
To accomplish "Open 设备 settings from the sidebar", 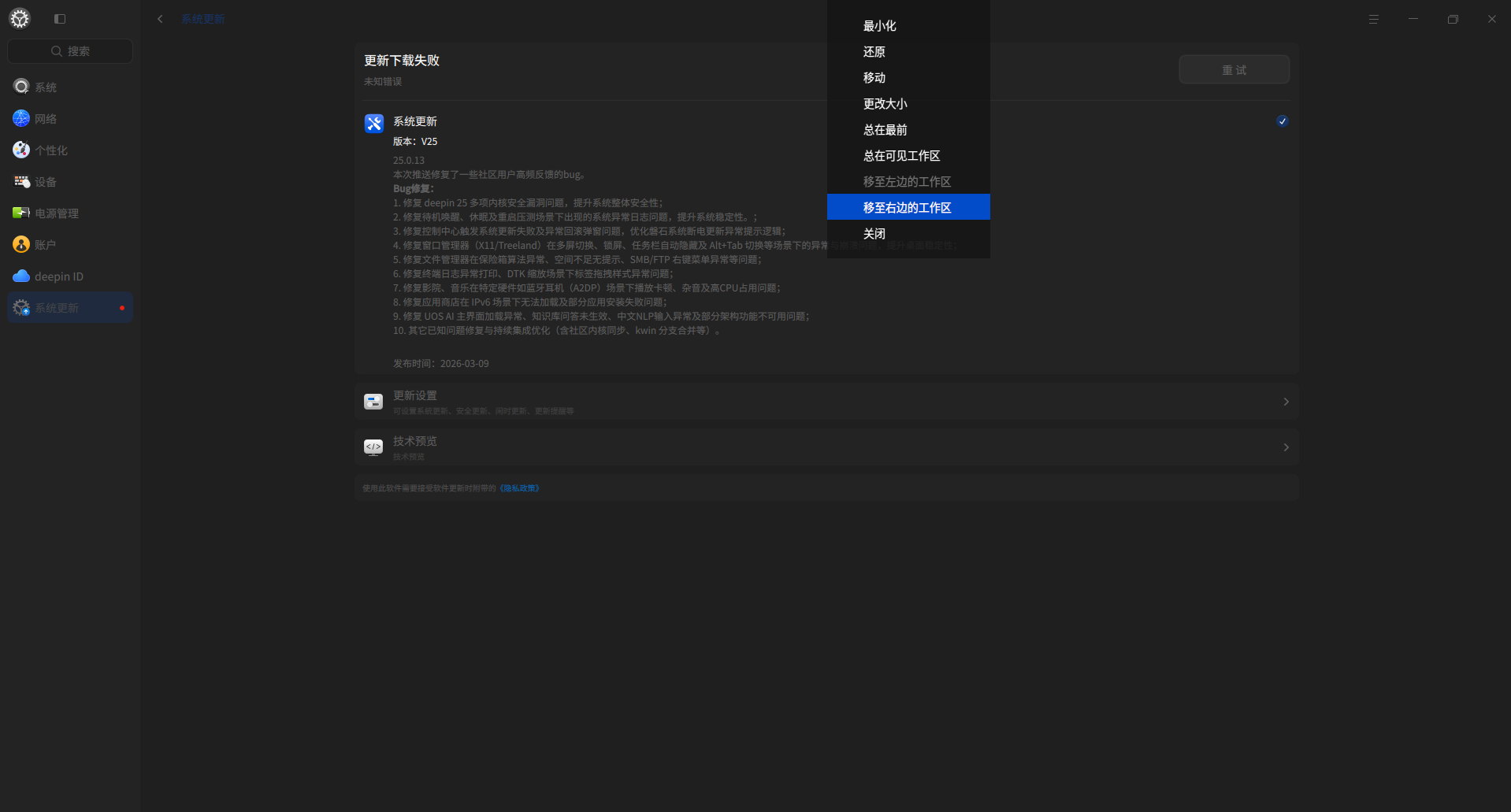I will point(45,181).
